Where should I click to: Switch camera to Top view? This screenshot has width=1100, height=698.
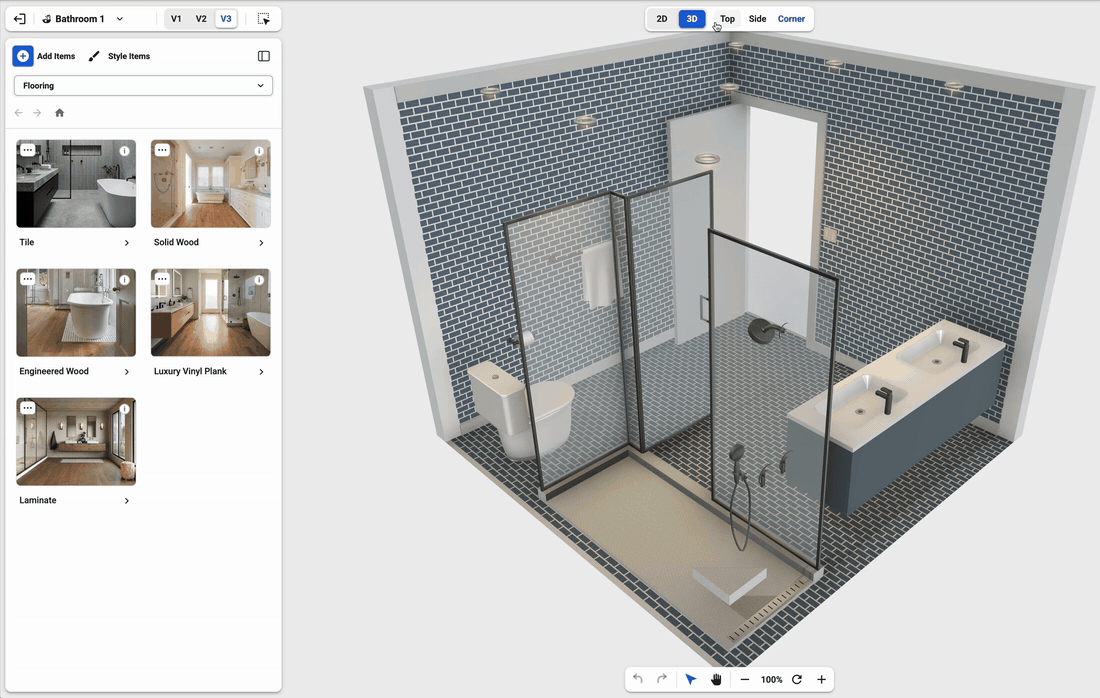(727, 19)
